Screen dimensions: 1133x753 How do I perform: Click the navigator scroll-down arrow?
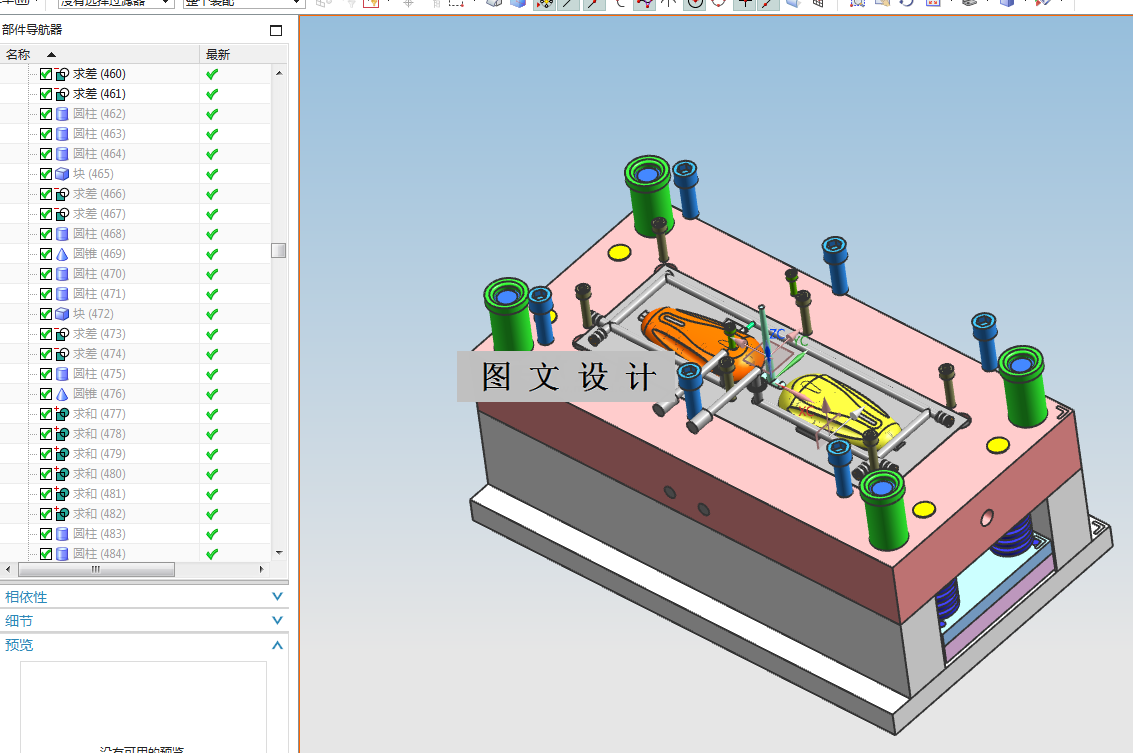pos(279,552)
